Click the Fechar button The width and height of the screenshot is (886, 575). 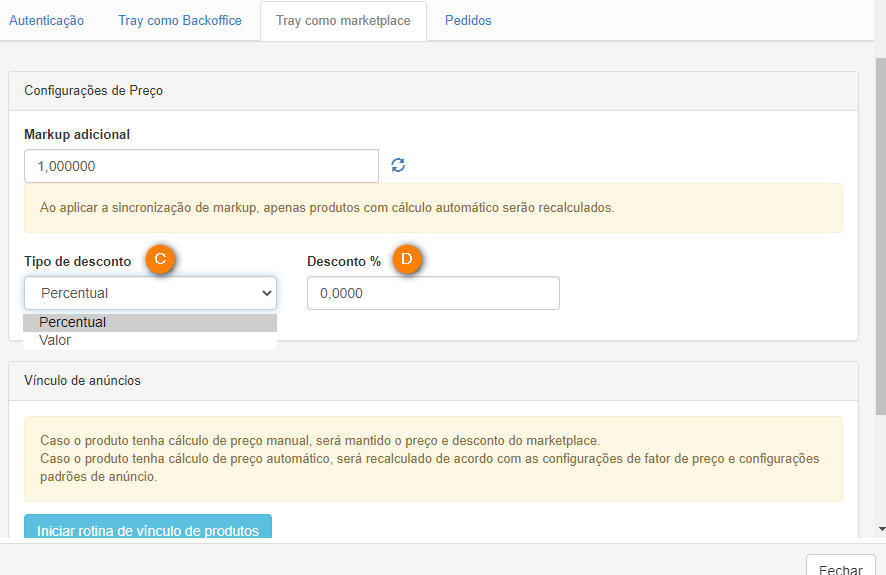[840, 568]
